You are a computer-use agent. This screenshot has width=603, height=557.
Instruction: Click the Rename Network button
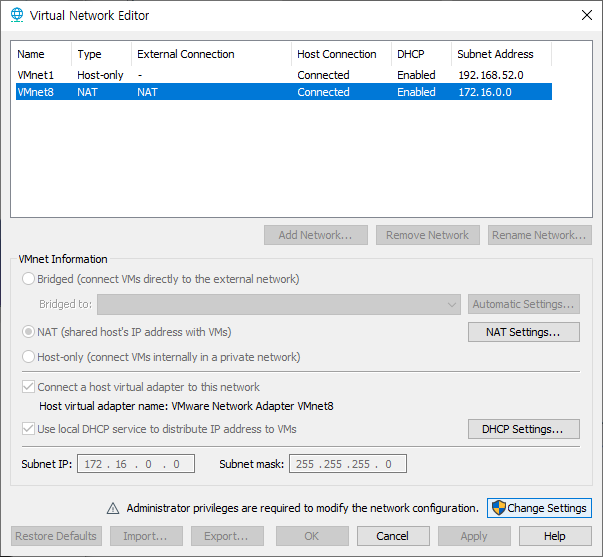(x=540, y=235)
